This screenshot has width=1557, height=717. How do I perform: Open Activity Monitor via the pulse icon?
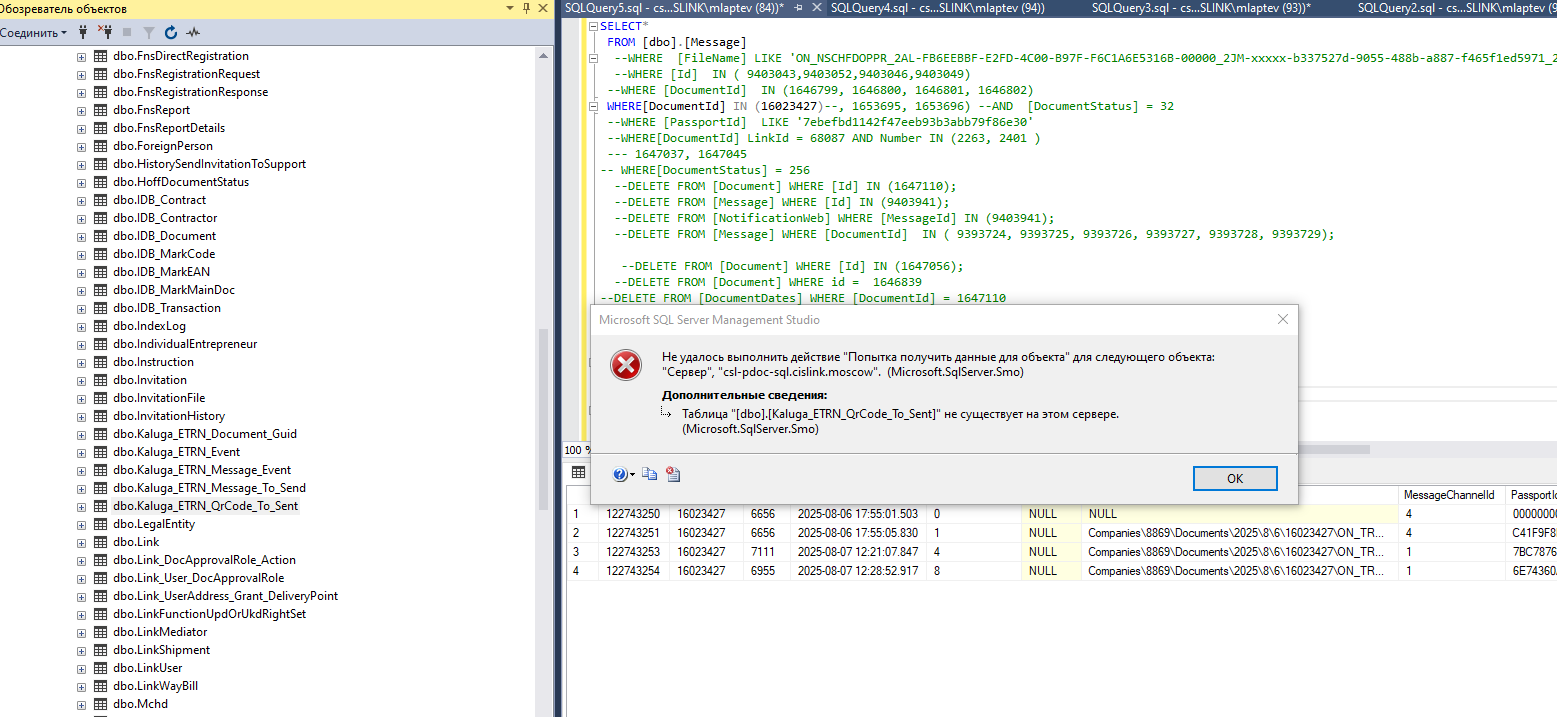tap(192, 33)
